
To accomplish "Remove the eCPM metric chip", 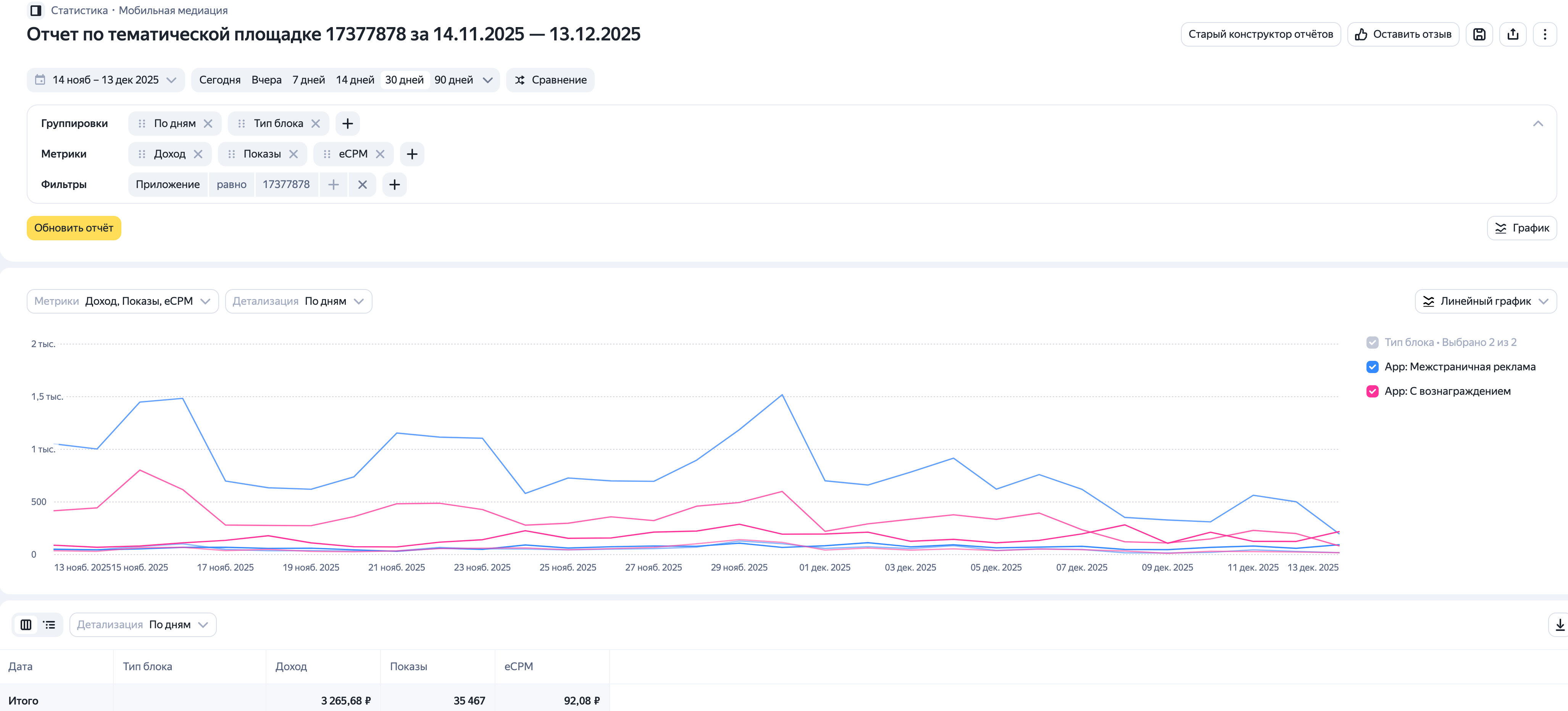I will pos(381,154).
